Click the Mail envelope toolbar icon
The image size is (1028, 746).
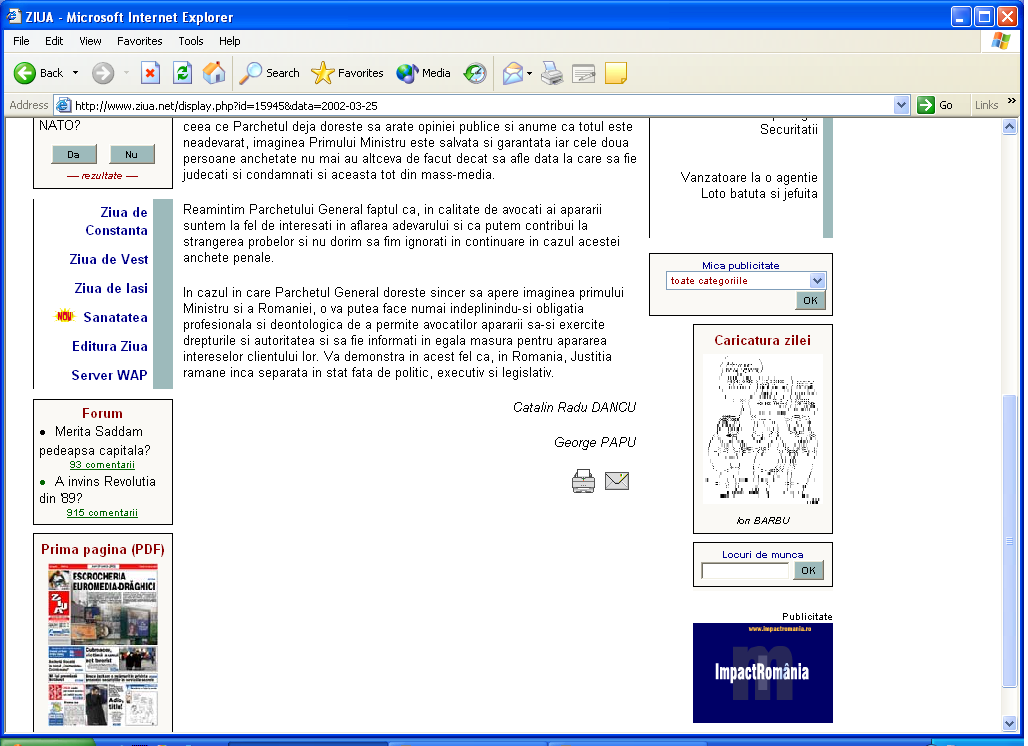point(513,73)
